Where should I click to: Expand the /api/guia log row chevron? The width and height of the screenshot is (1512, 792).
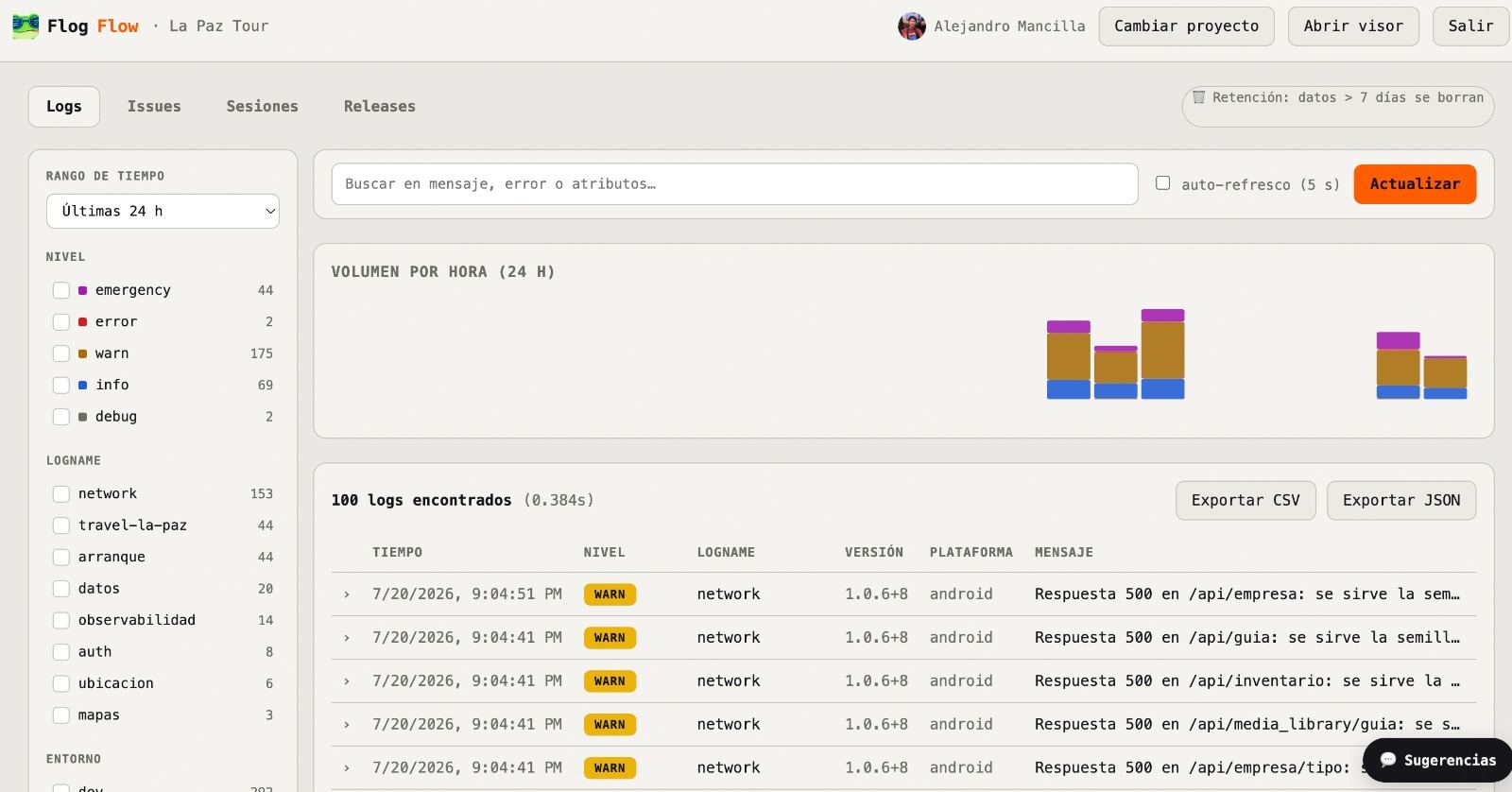347,638
